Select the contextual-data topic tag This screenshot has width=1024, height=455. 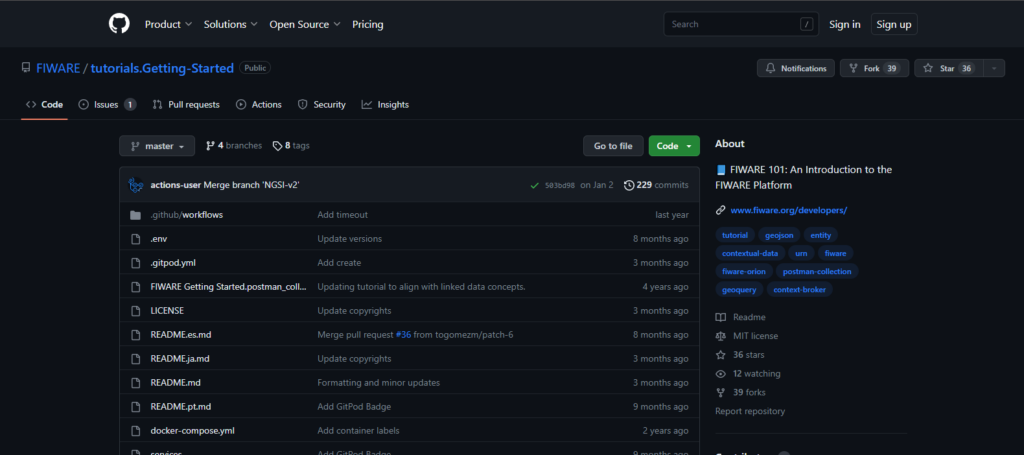click(750, 253)
